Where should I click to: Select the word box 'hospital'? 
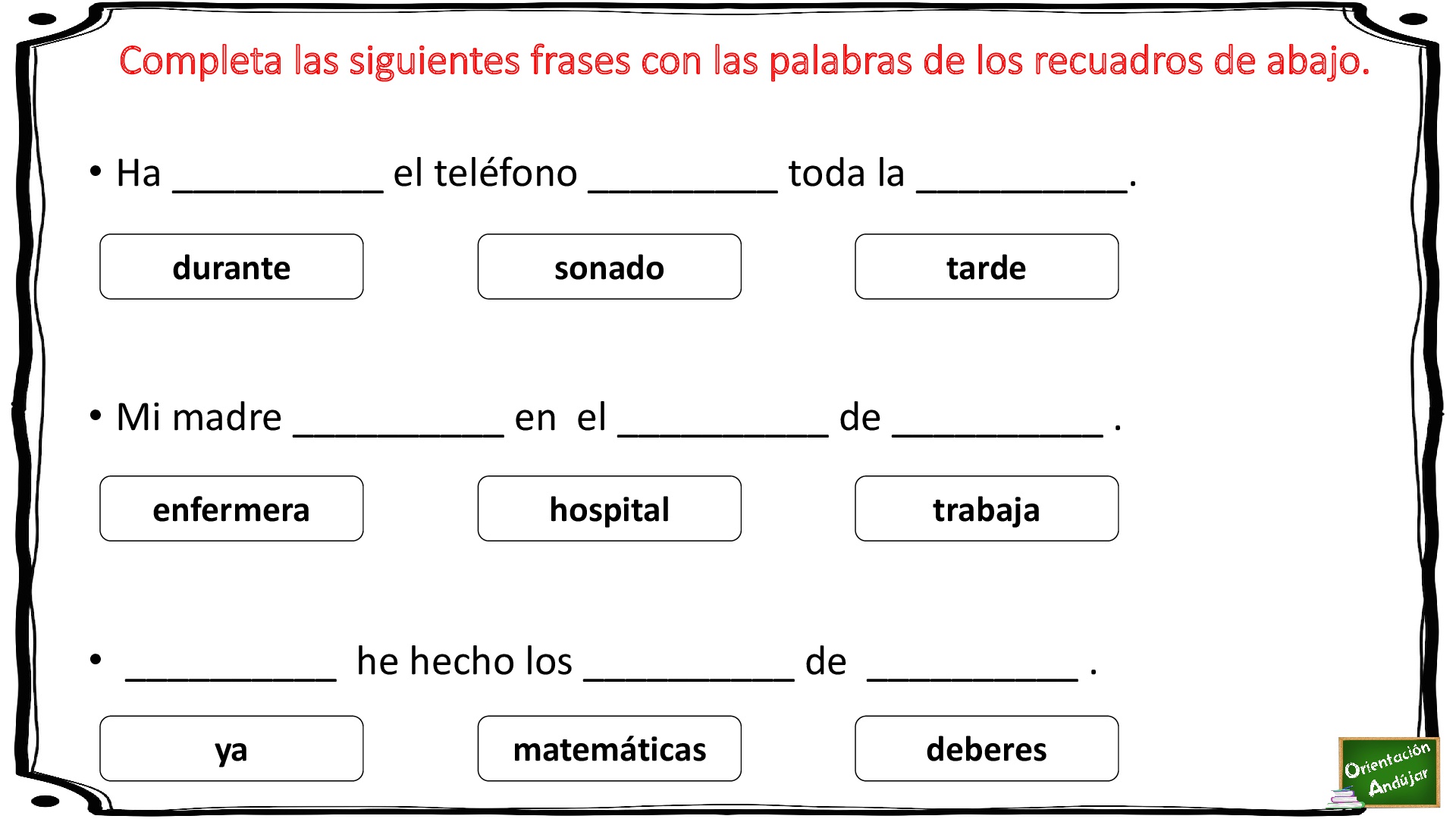pyautogui.click(x=609, y=509)
